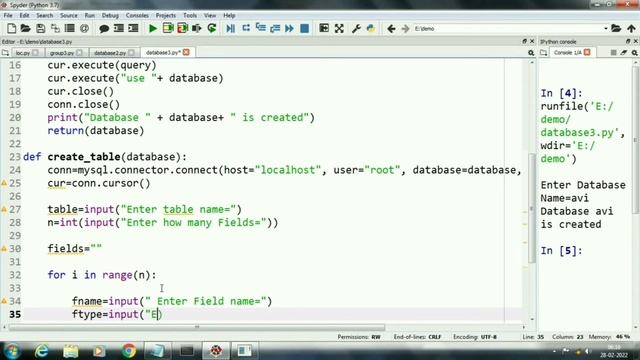Run selection or current line icon
This screenshot has height=360, width=640.
(197, 29)
